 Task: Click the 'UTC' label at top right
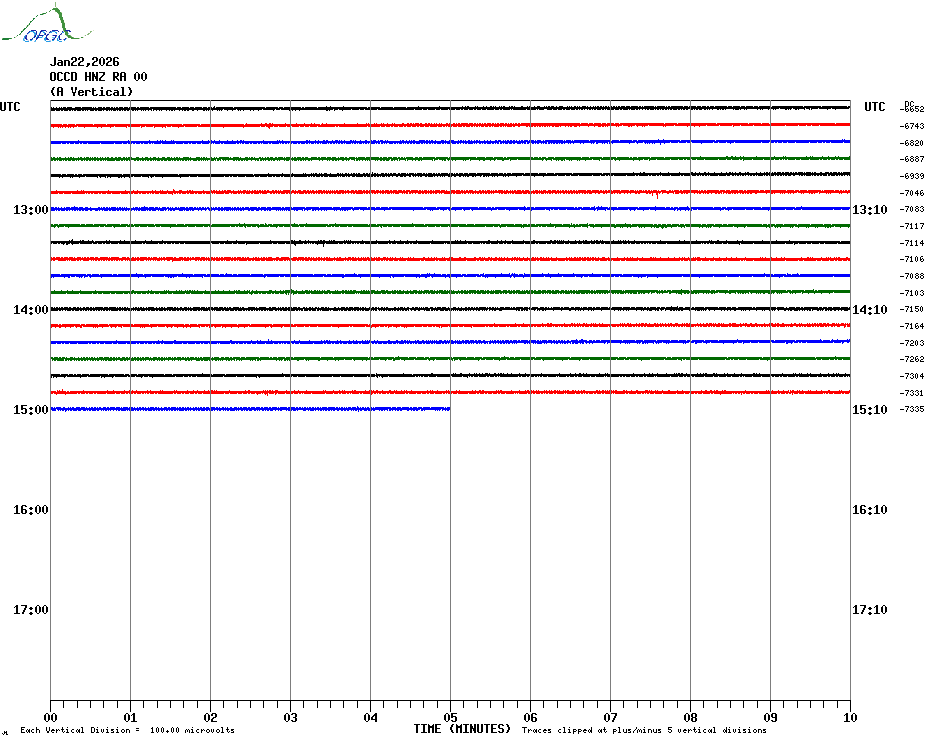(x=874, y=107)
